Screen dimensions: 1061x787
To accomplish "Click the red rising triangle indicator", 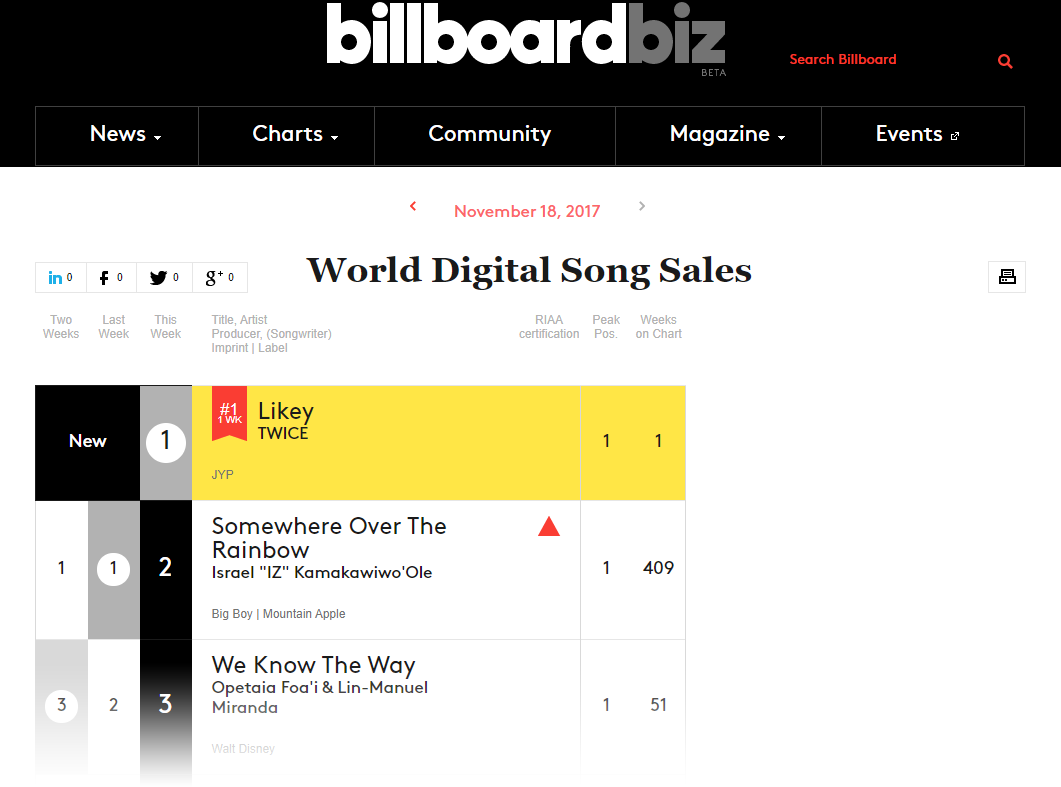I will pyautogui.click(x=549, y=526).
